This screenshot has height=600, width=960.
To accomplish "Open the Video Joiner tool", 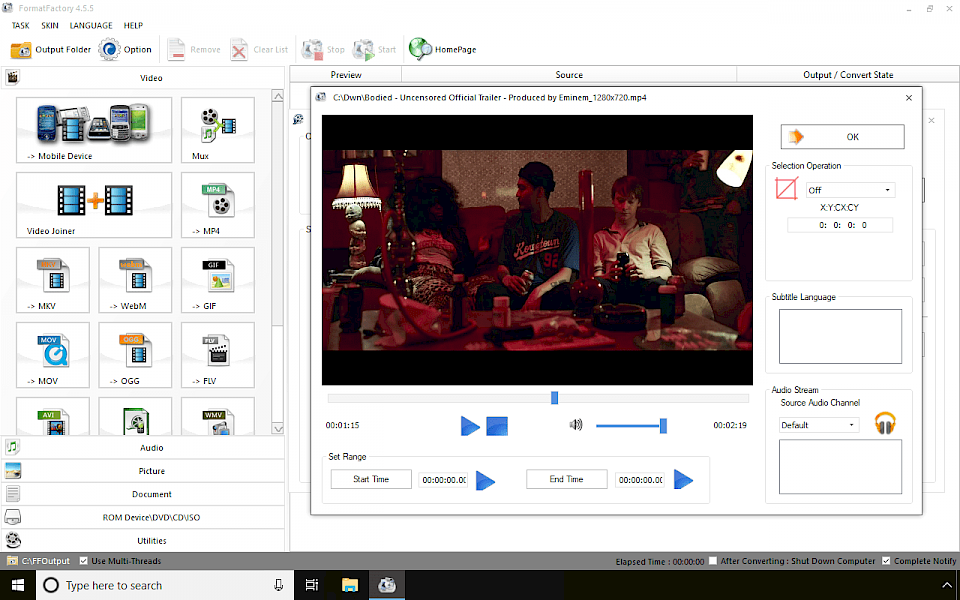I will pyautogui.click(x=94, y=205).
